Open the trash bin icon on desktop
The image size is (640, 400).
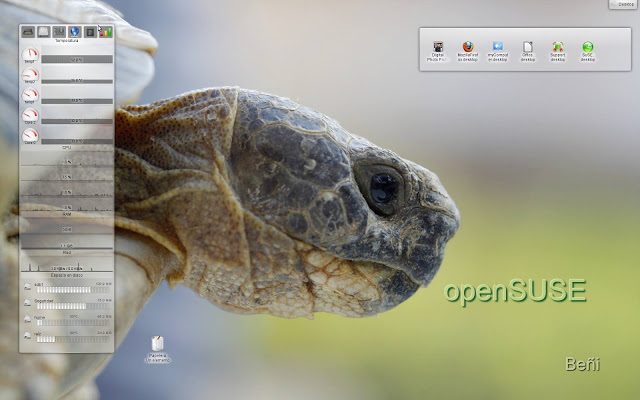click(159, 344)
